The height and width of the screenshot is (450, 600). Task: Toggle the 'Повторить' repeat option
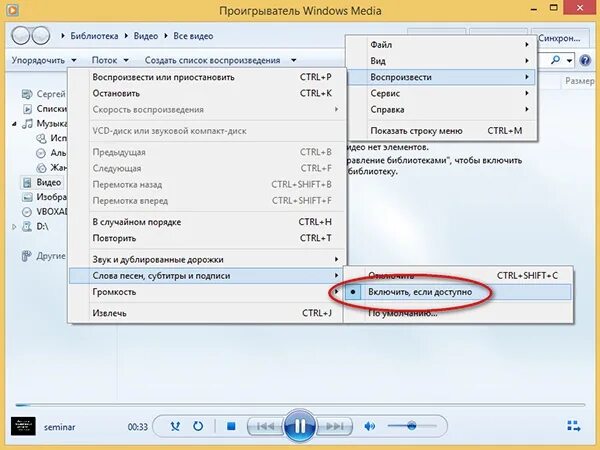[207, 238]
